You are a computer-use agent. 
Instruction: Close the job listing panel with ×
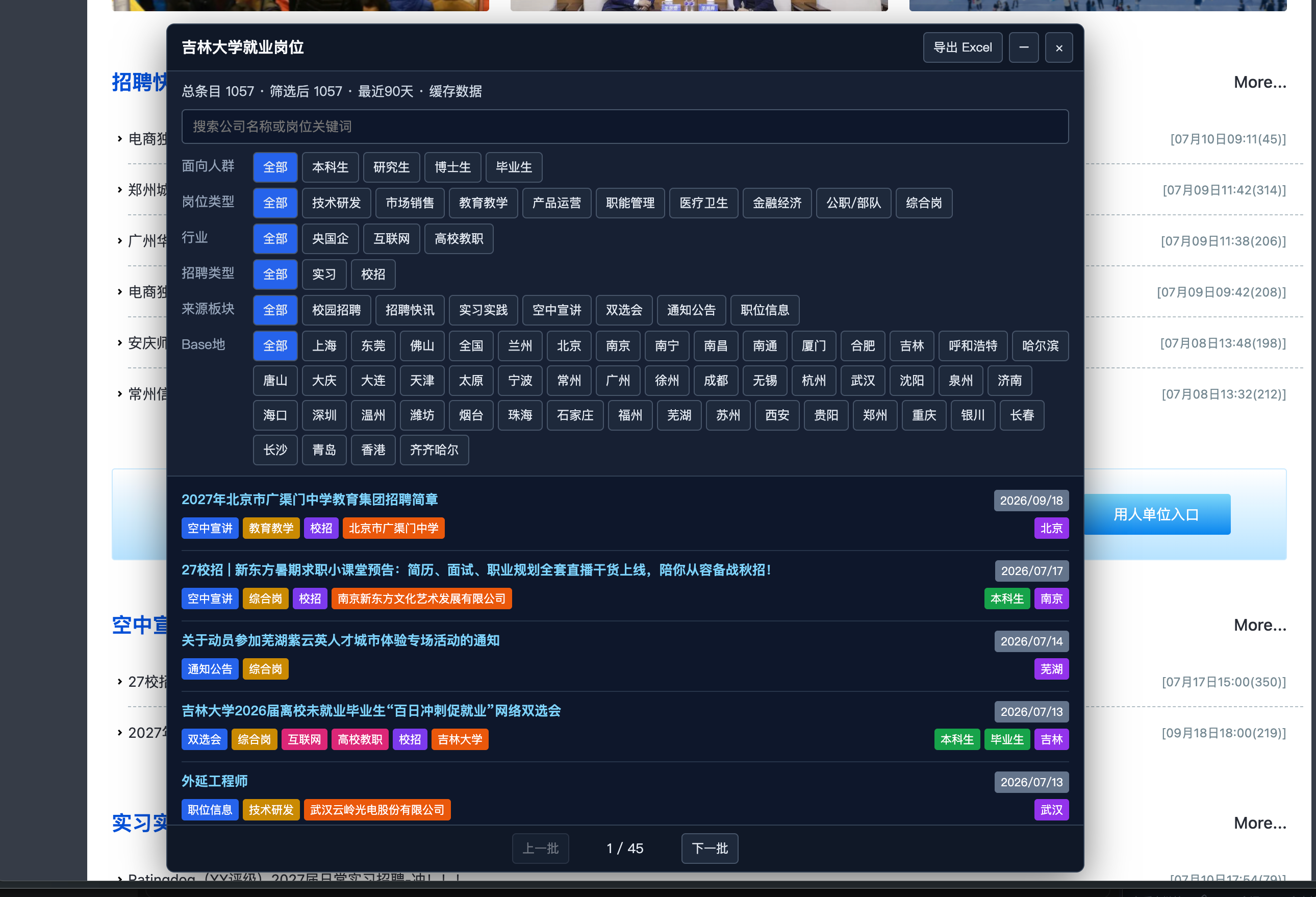click(1058, 47)
